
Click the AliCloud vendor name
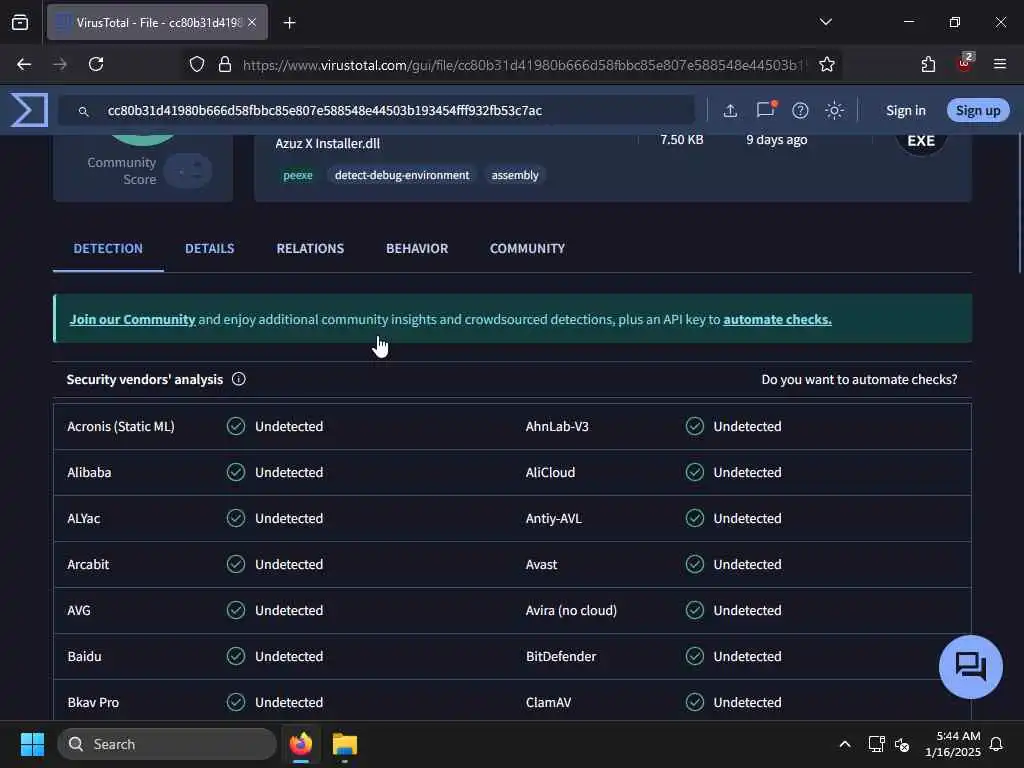pos(551,472)
